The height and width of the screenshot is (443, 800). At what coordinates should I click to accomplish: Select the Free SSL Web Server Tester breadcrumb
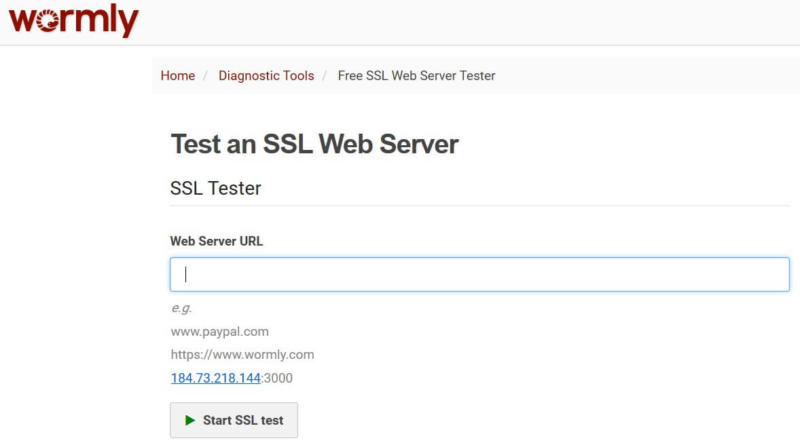[416, 75]
